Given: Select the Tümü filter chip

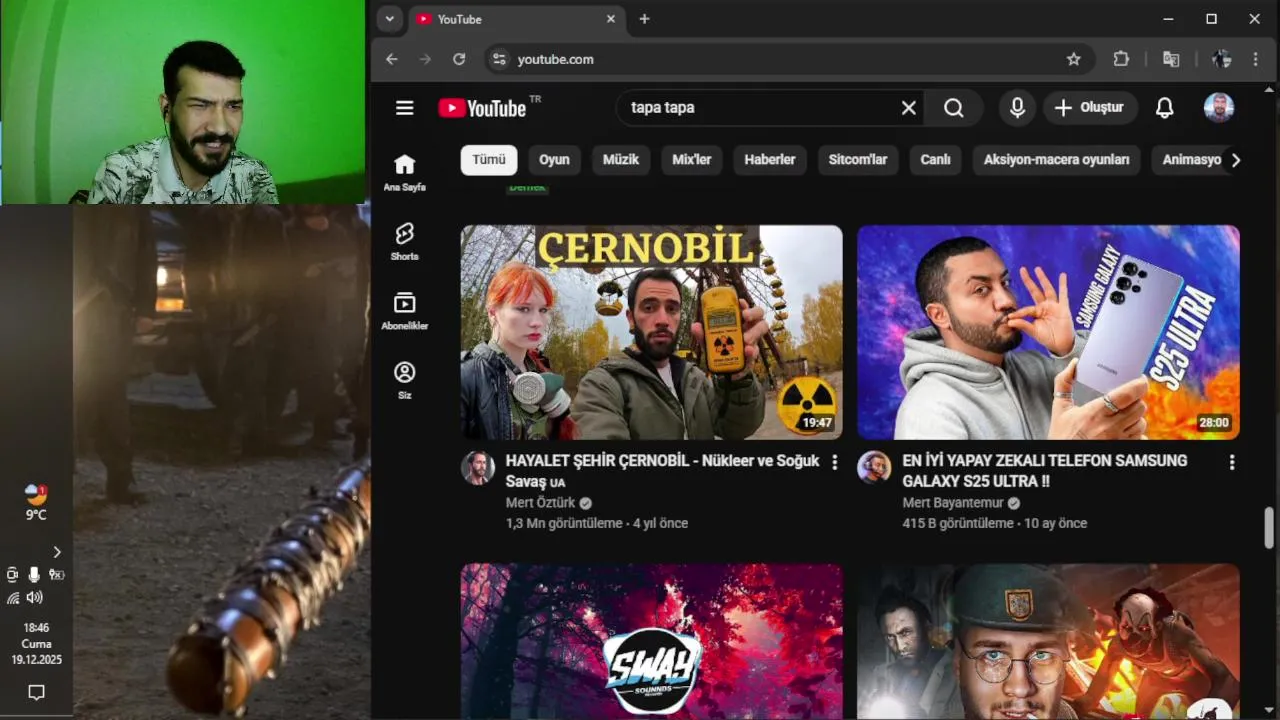Looking at the screenshot, I should [489, 160].
